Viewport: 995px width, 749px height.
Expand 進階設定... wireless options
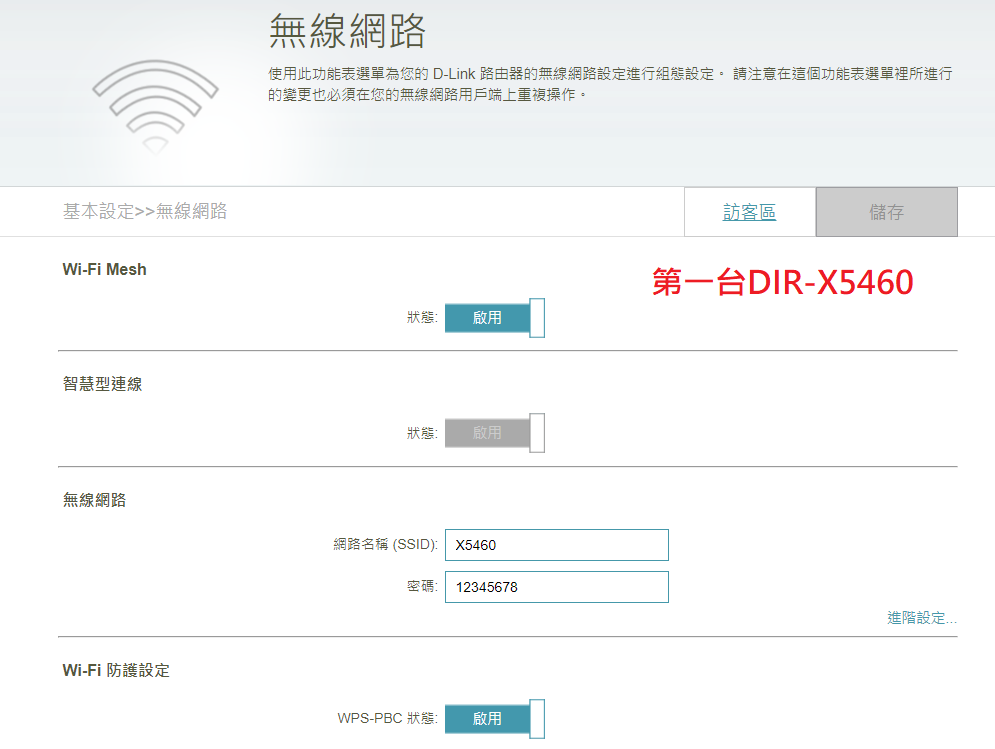(921, 618)
